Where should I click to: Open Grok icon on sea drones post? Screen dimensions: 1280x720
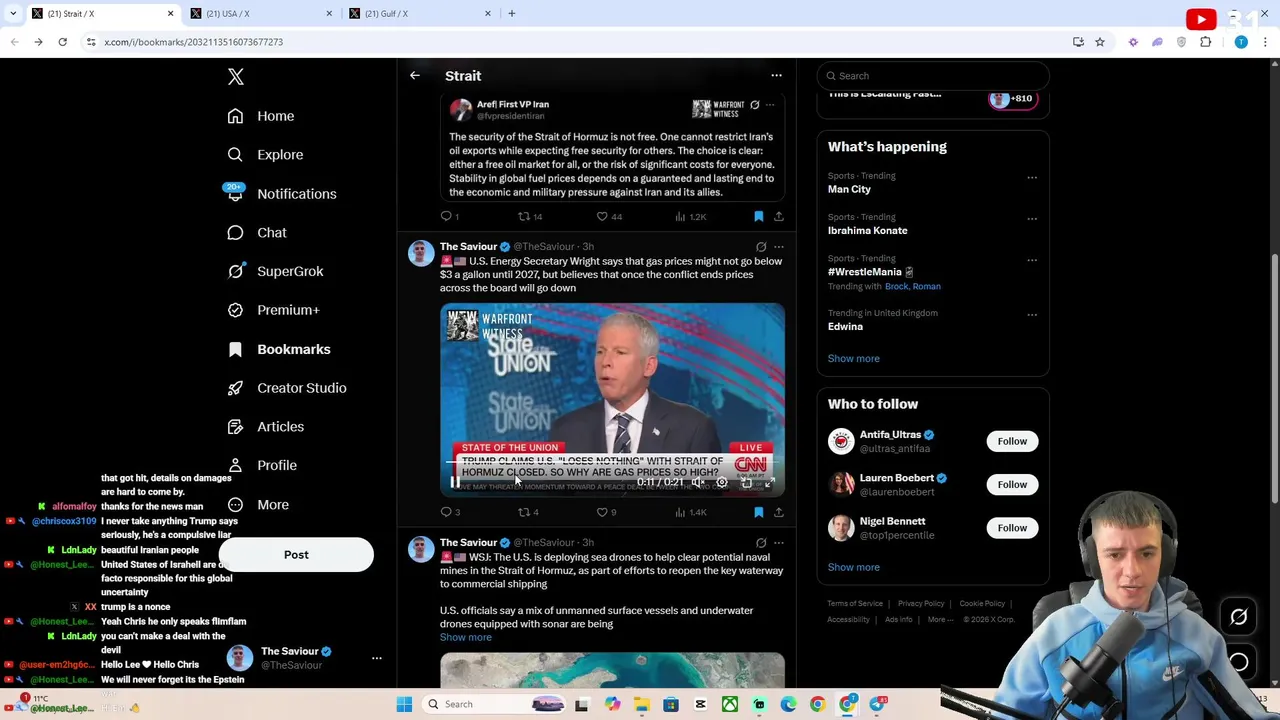[x=761, y=543]
